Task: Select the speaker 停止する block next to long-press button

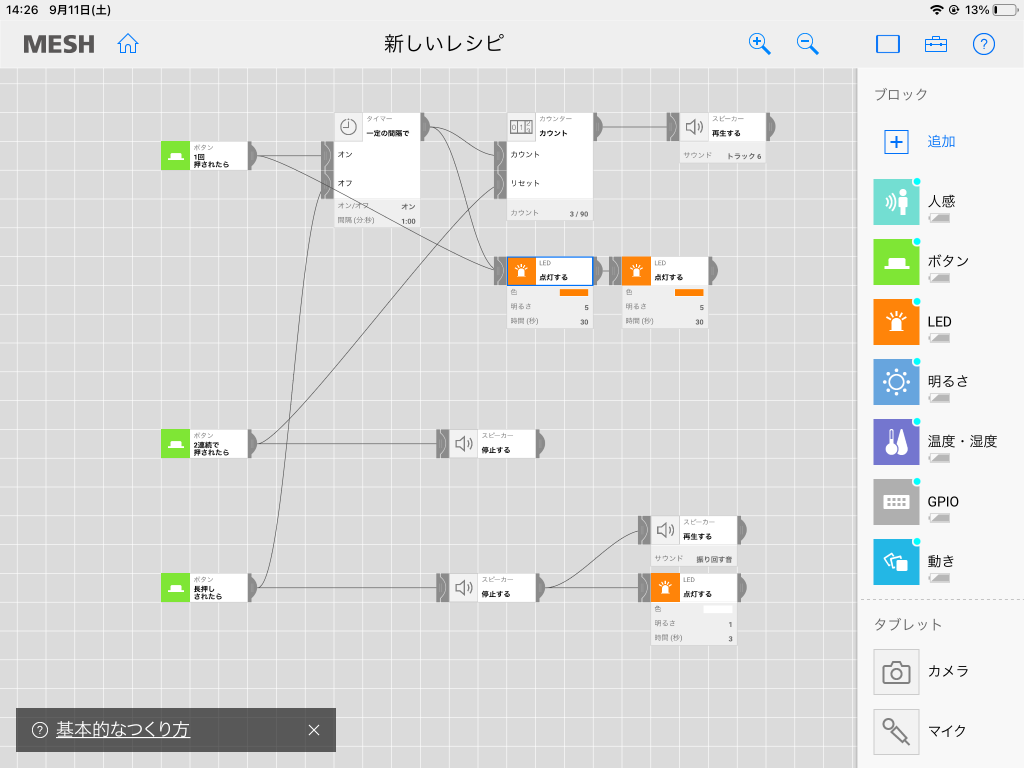Action: (492, 588)
